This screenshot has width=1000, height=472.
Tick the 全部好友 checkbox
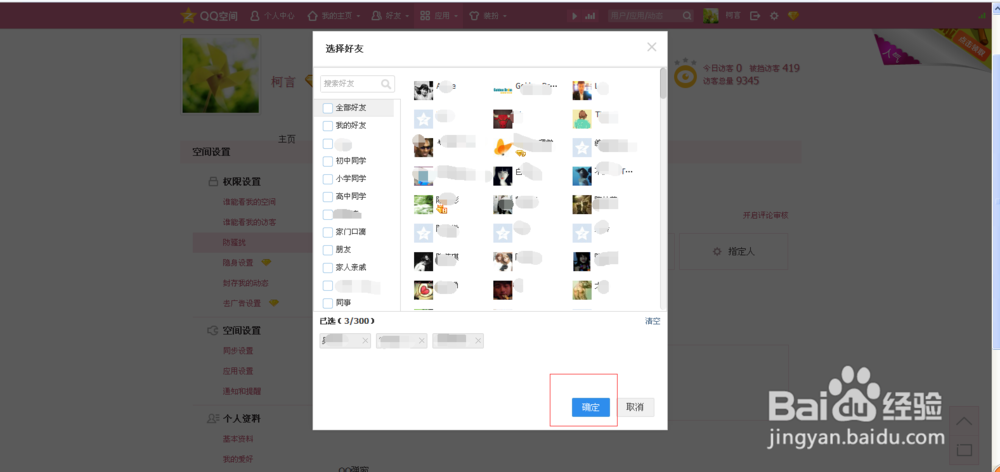pos(328,108)
